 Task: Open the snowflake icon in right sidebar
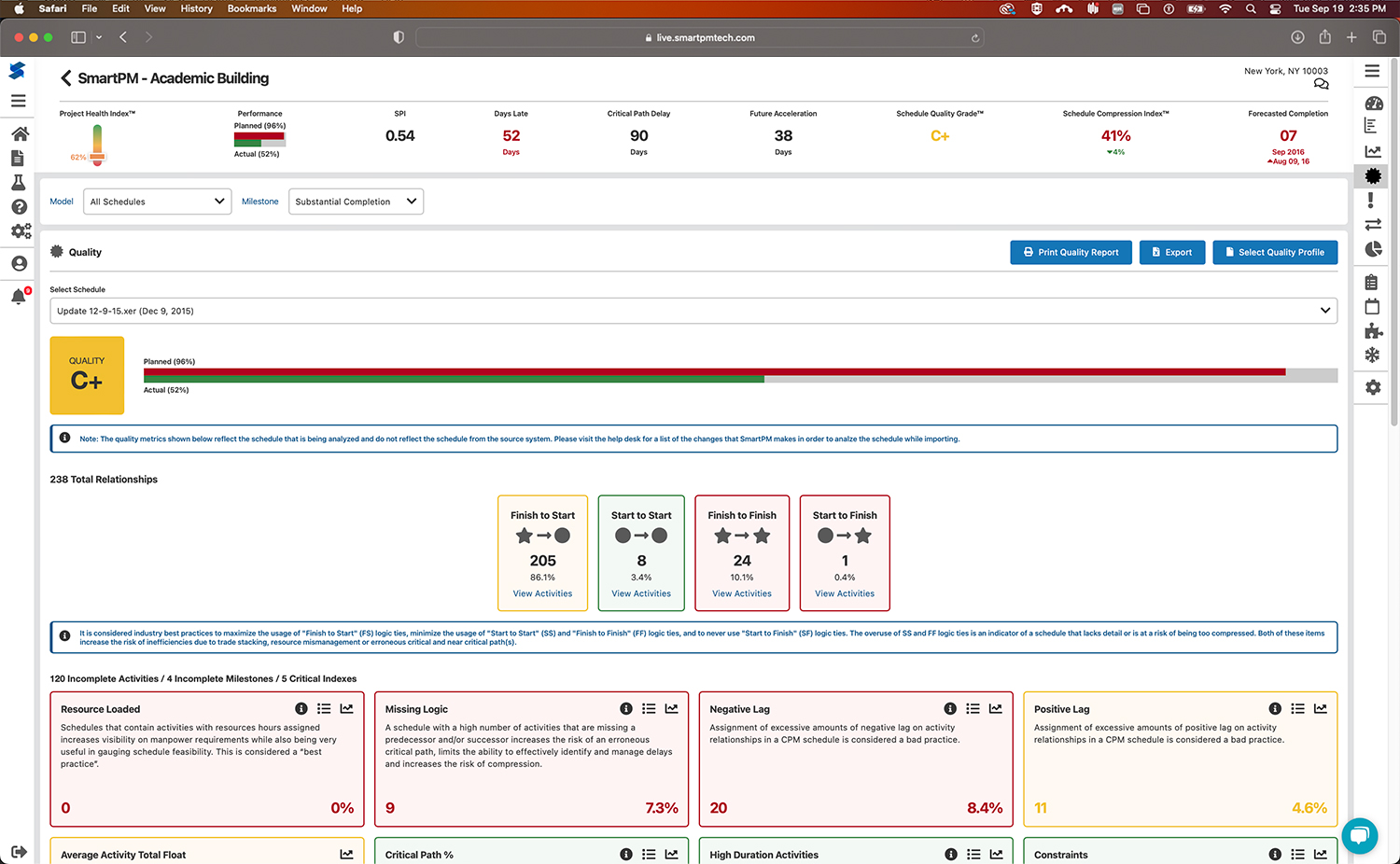pyautogui.click(x=1372, y=355)
